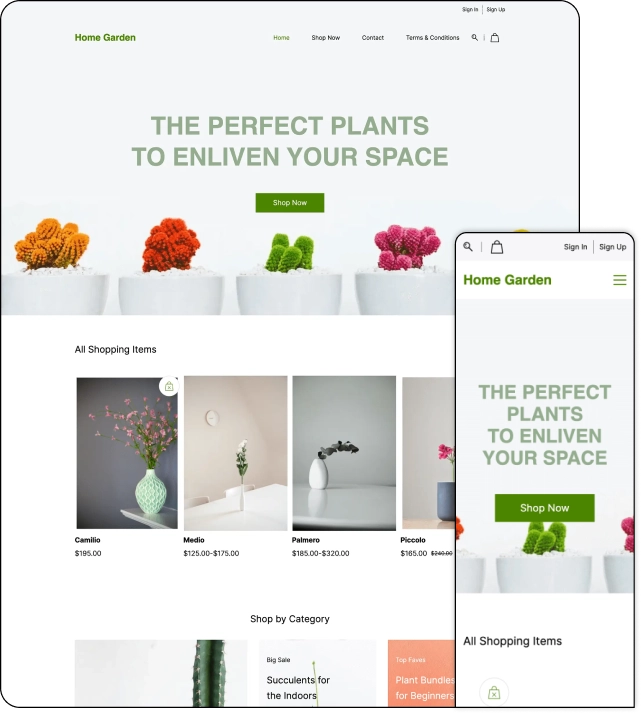
Task: Click the desktop header search magnifier icon
Action: tap(475, 38)
